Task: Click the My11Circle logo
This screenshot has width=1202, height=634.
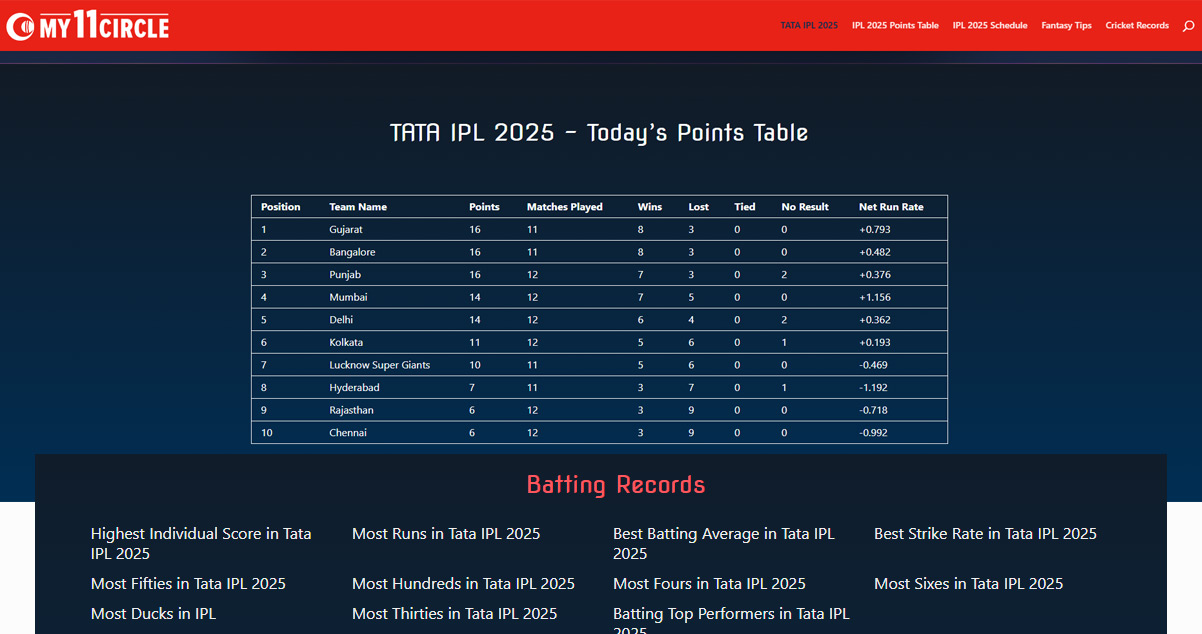Action: coord(87,26)
